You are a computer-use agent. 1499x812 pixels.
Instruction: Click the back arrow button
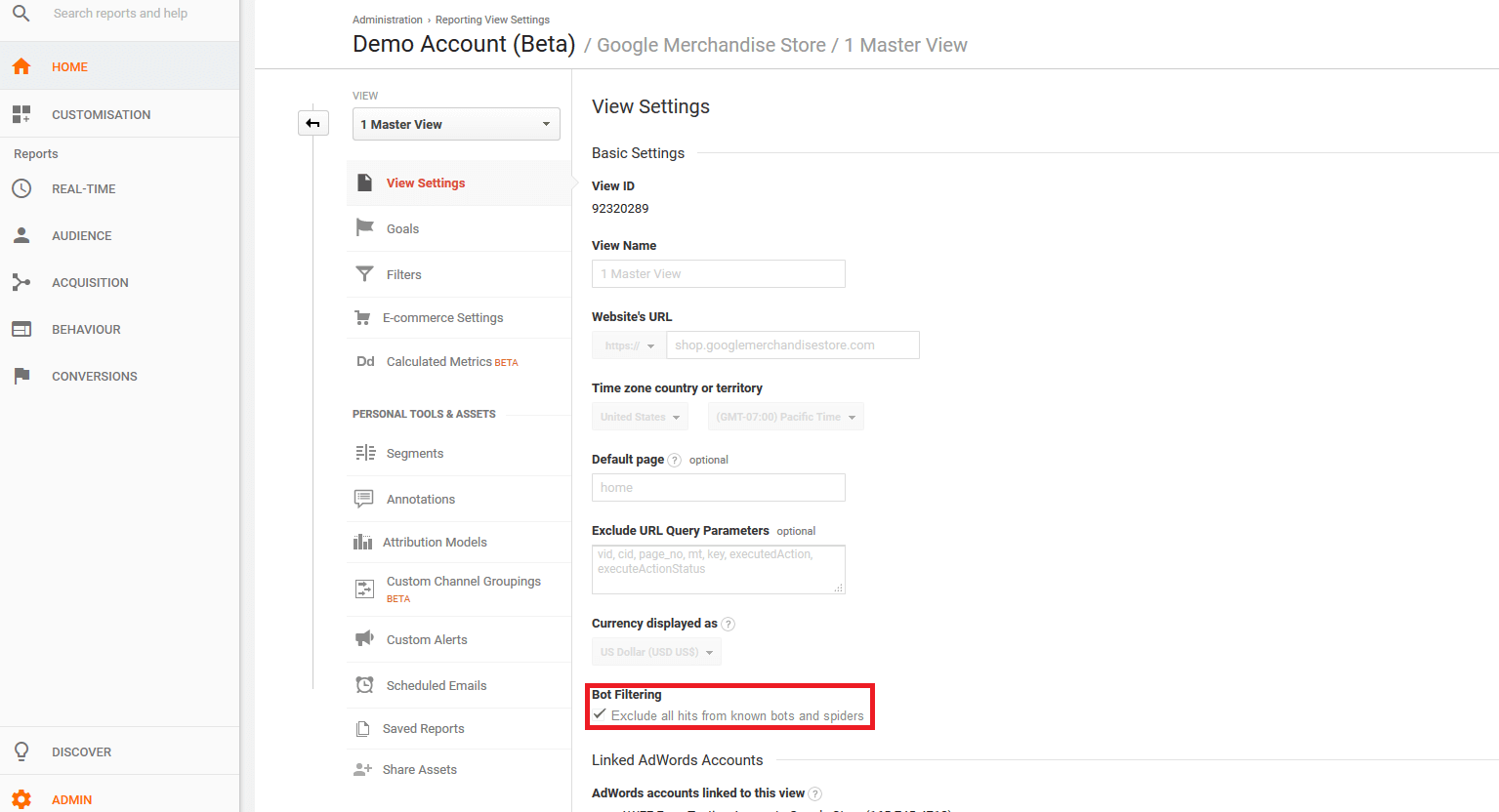click(313, 123)
